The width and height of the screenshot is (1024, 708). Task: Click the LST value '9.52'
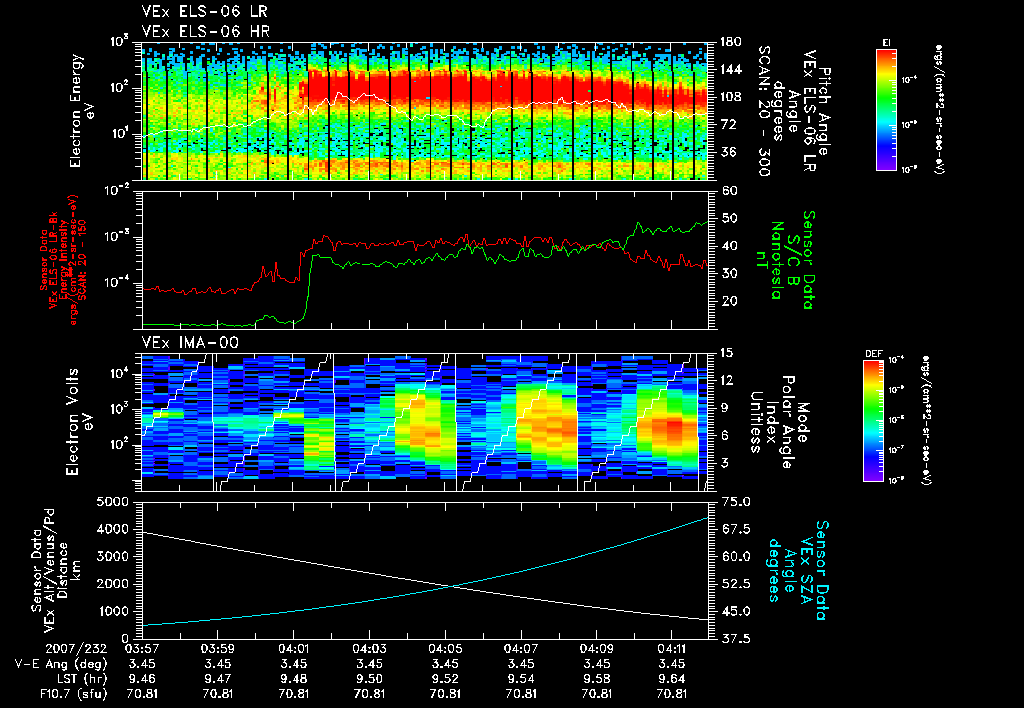tap(445, 679)
